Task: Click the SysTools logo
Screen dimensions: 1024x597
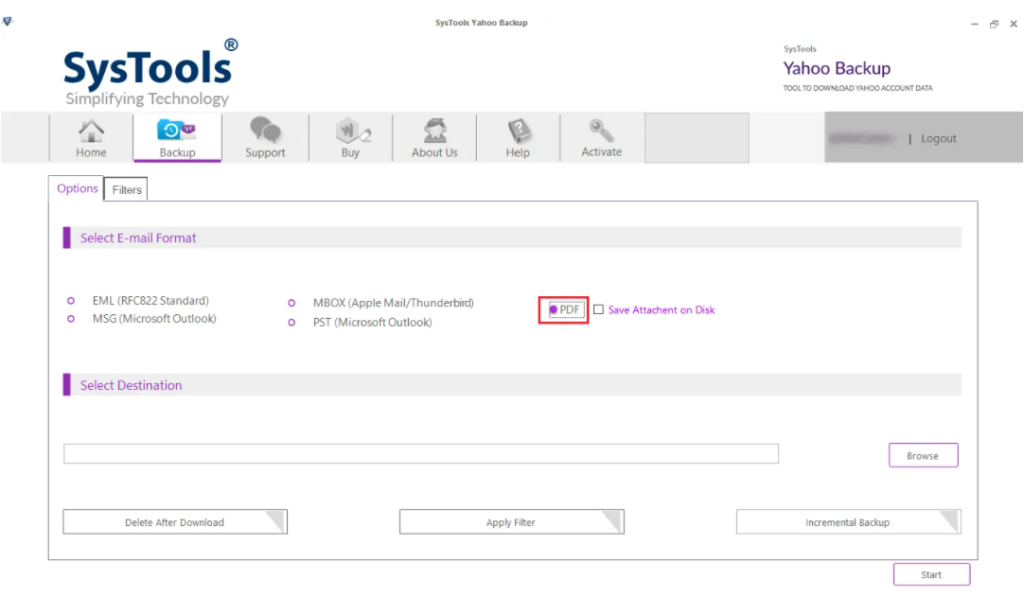Action: (150, 72)
